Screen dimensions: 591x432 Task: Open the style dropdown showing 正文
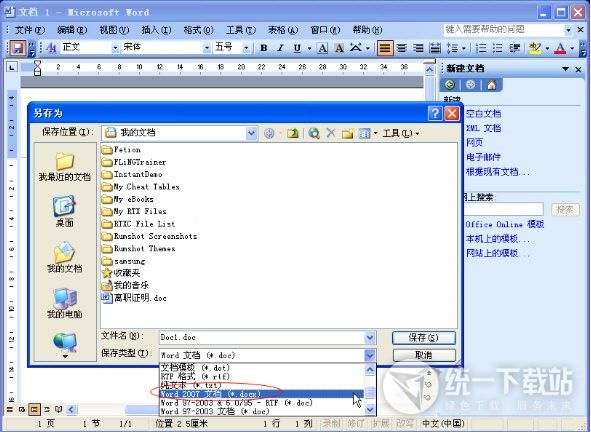pyautogui.click(x=115, y=48)
